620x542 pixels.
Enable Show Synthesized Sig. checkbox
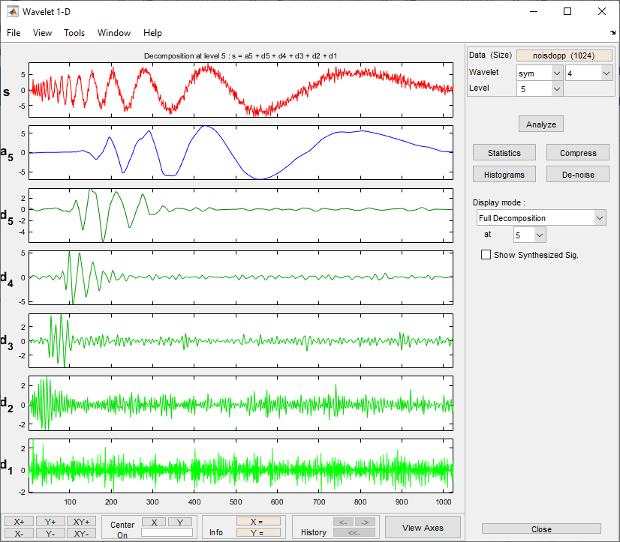(486, 255)
